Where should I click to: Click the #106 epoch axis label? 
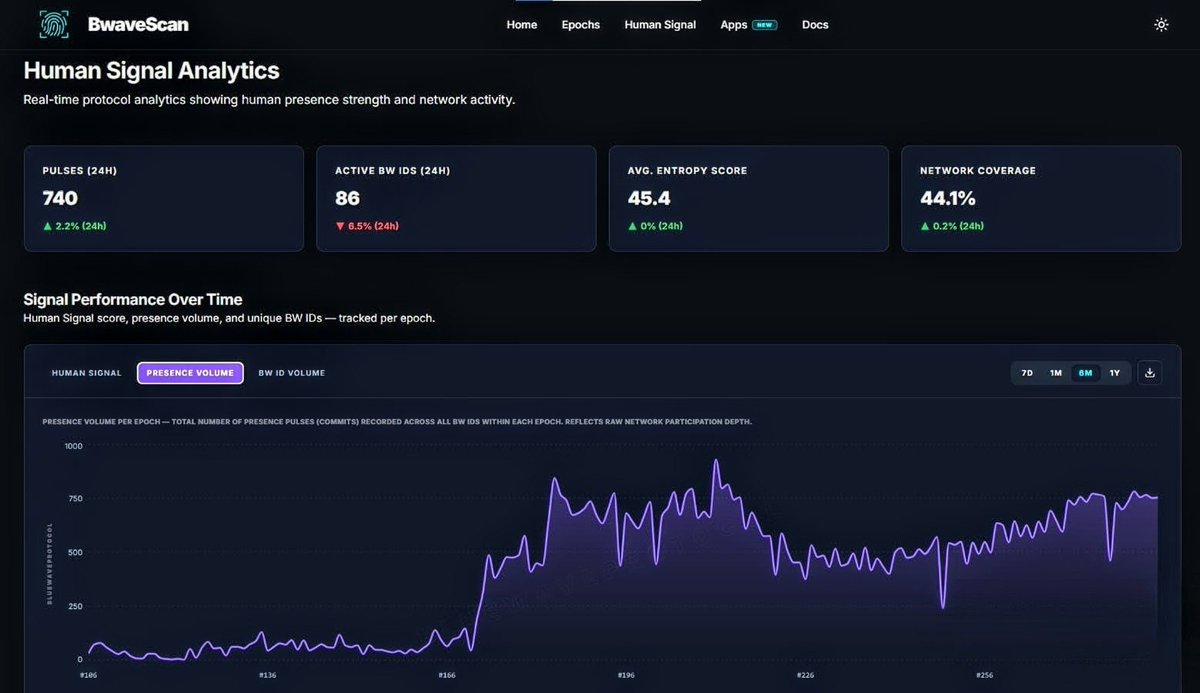click(x=87, y=675)
